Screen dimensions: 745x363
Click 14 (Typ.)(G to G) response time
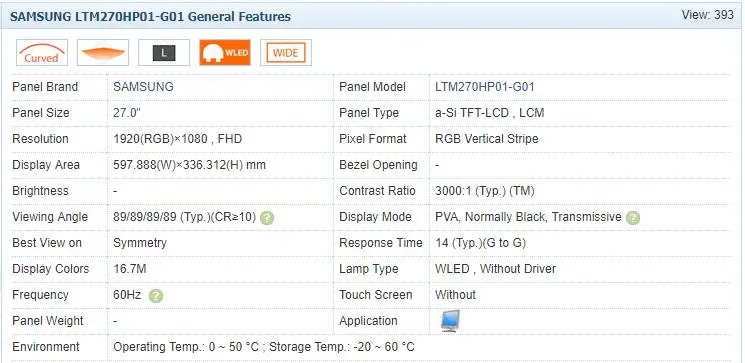click(481, 243)
